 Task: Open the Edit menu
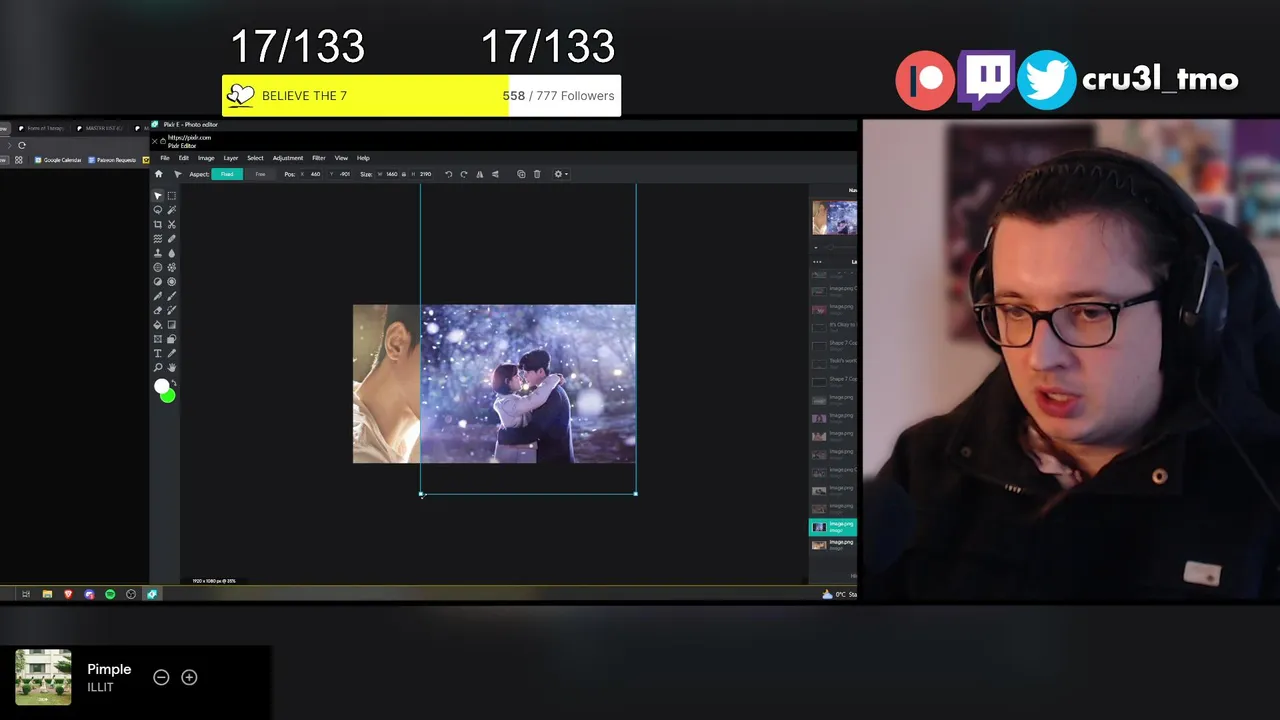click(183, 158)
